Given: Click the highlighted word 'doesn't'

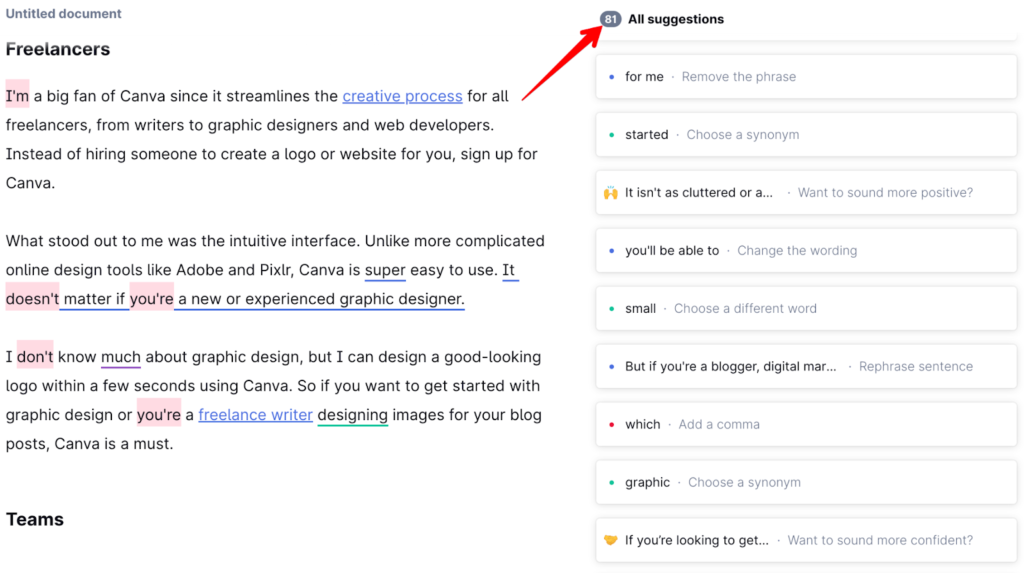Looking at the screenshot, I should pyautogui.click(x=32, y=299).
